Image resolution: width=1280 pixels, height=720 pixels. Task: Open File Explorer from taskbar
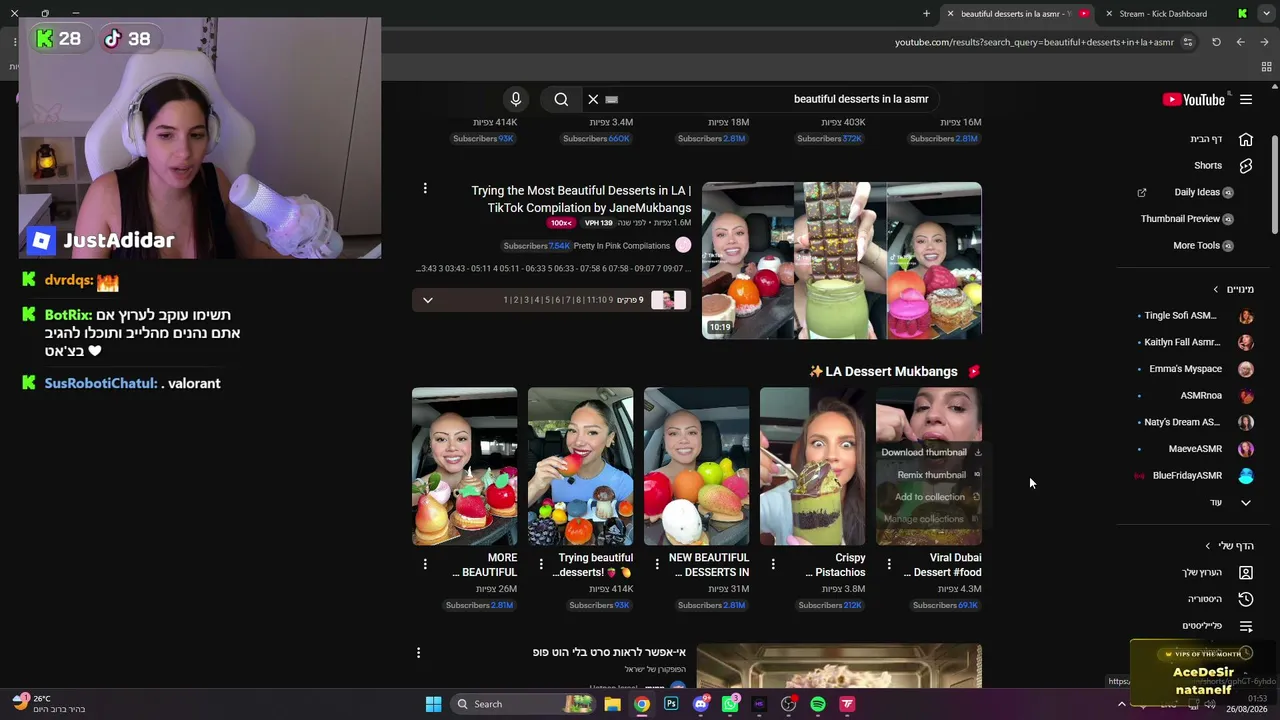(612, 704)
